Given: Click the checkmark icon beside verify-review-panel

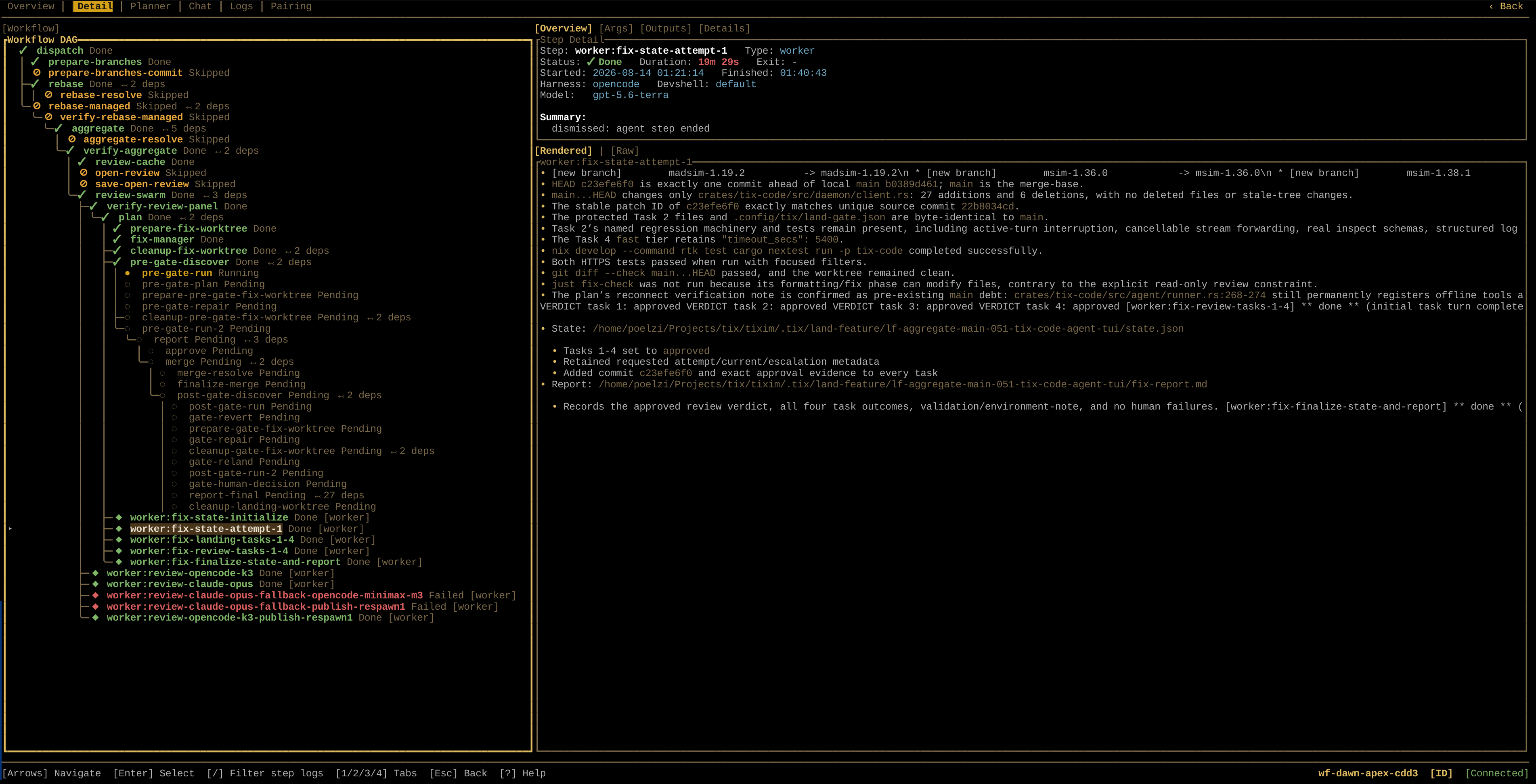Looking at the screenshot, I should coord(94,206).
